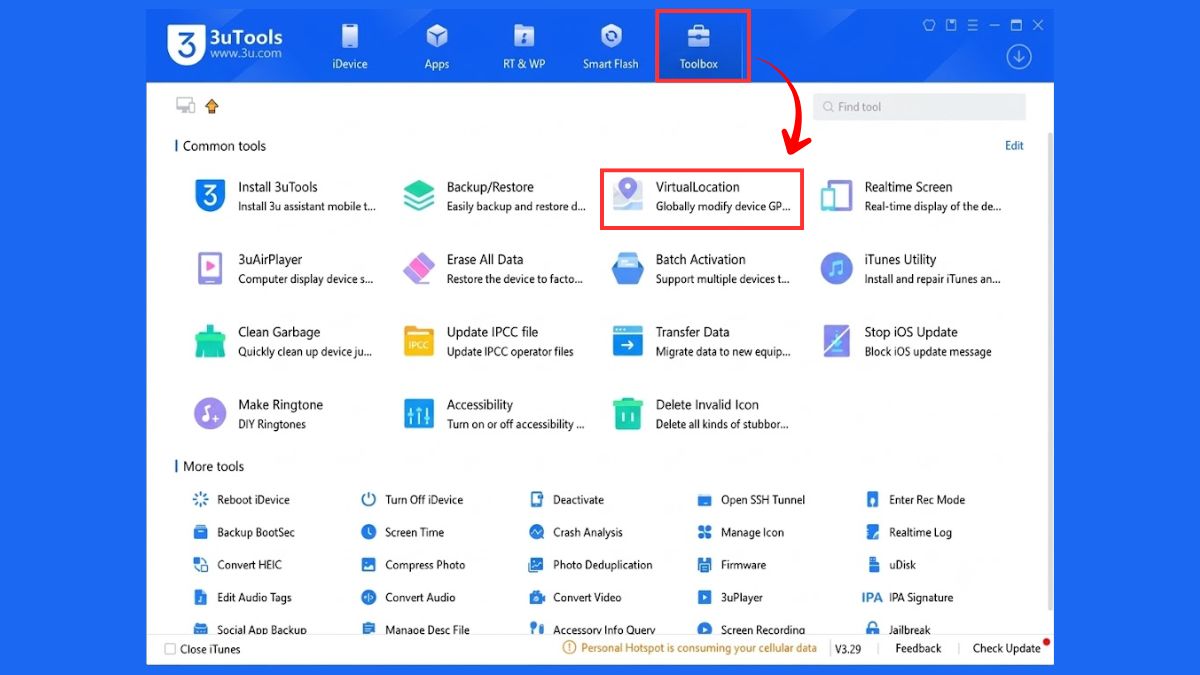Viewport: 1200px width, 675px height.
Task: Open the downloads arrow icon
Action: pyautogui.click(x=1018, y=57)
